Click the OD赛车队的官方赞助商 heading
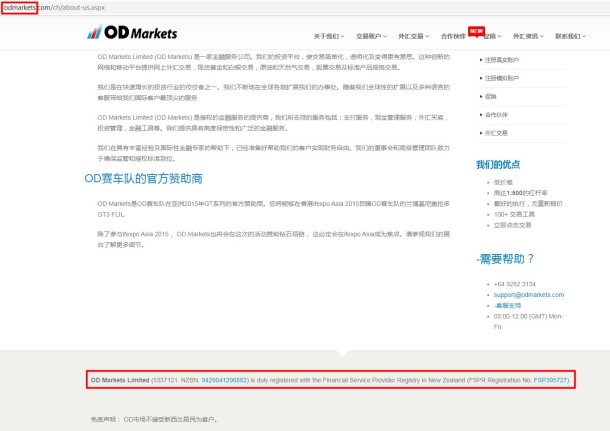610x431 pixels. tap(144, 179)
